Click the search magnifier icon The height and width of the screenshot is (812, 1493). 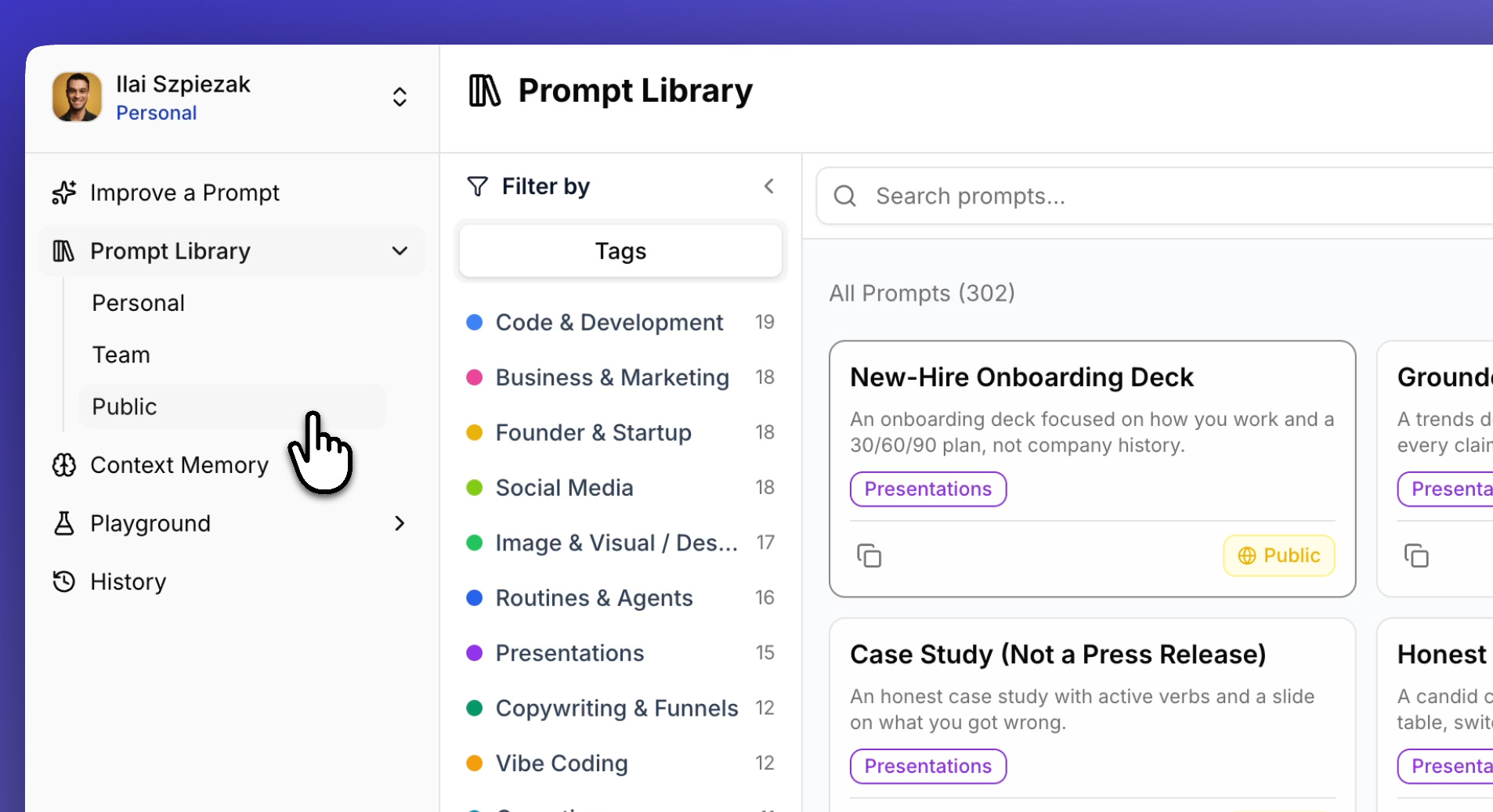845,196
